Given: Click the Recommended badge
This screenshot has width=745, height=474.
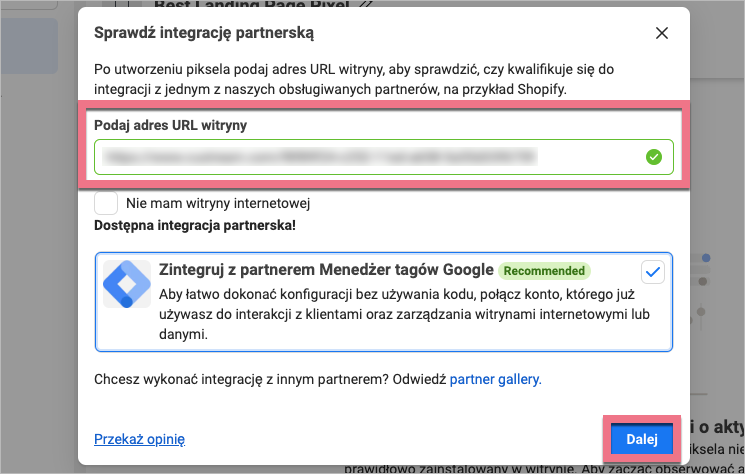Looking at the screenshot, I should click(x=544, y=270).
